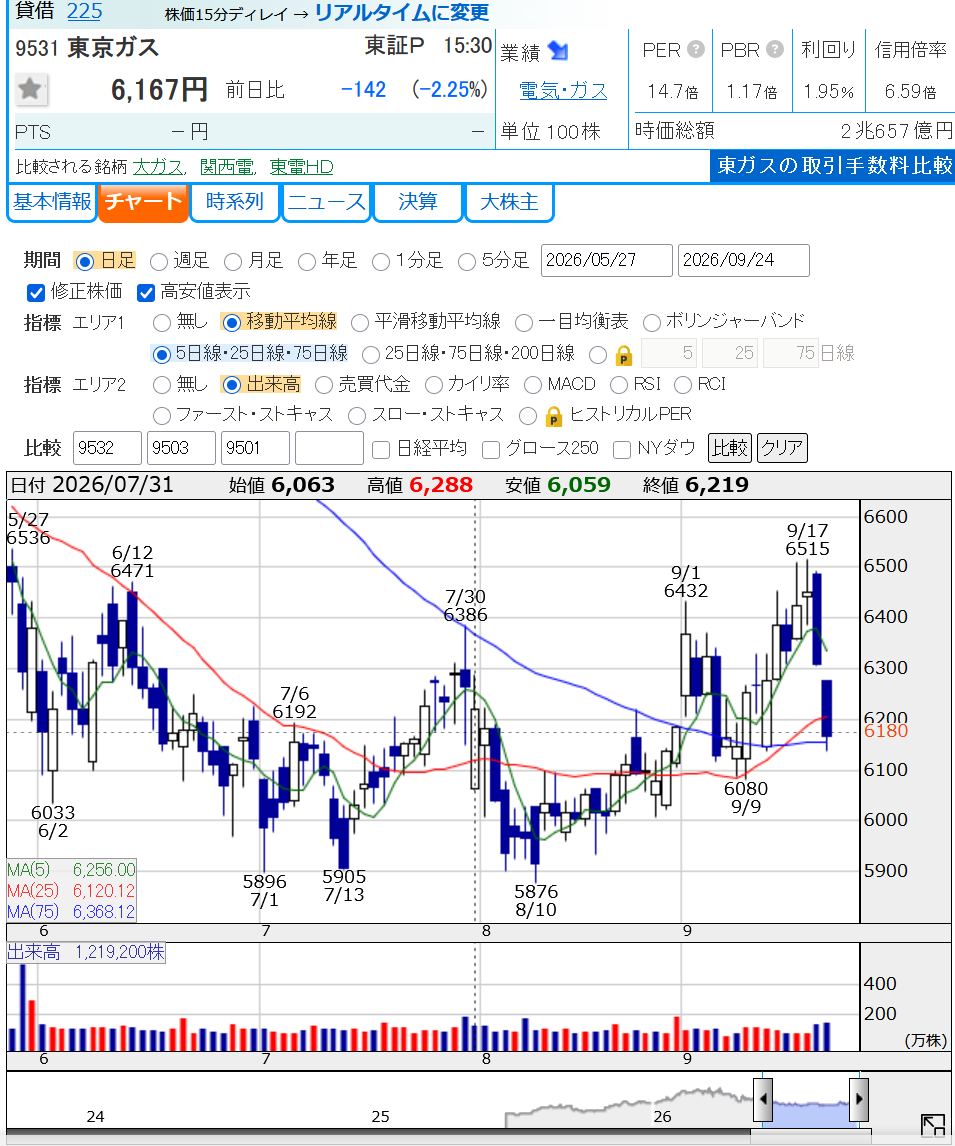Click start date field 2026/05/27

click(x=606, y=260)
